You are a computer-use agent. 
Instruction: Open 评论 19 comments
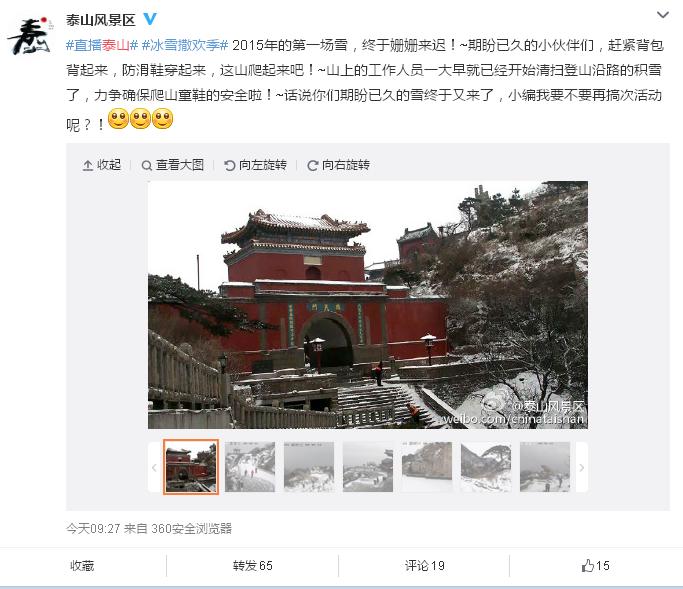425,565
